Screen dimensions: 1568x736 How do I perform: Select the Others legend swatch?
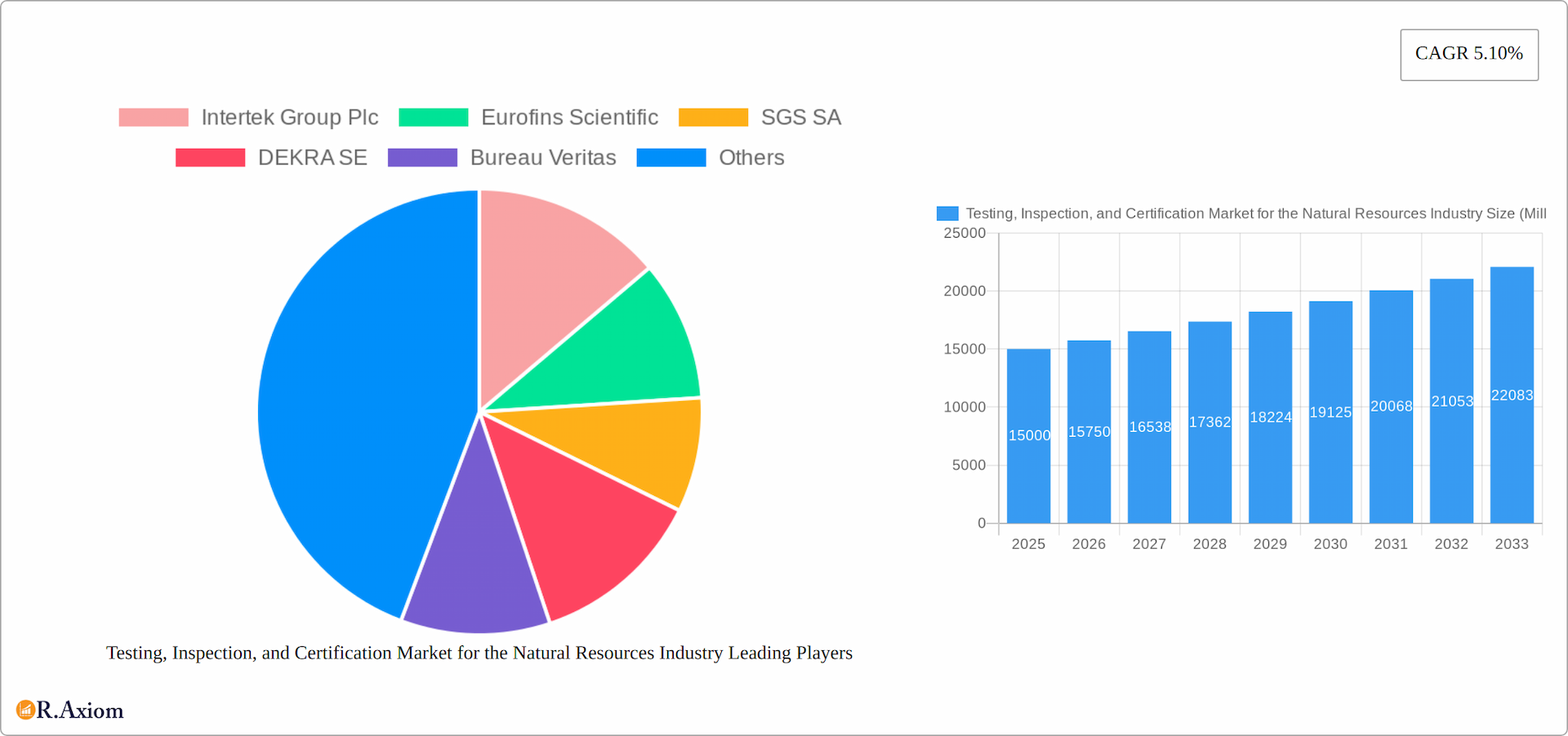click(x=670, y=157)
